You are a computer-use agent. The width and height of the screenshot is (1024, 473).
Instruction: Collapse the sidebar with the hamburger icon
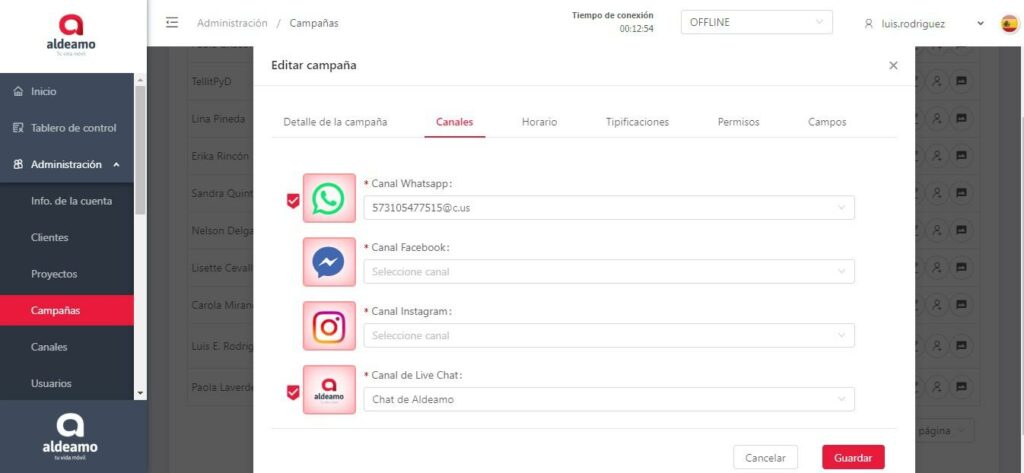[x=172, y=23]
